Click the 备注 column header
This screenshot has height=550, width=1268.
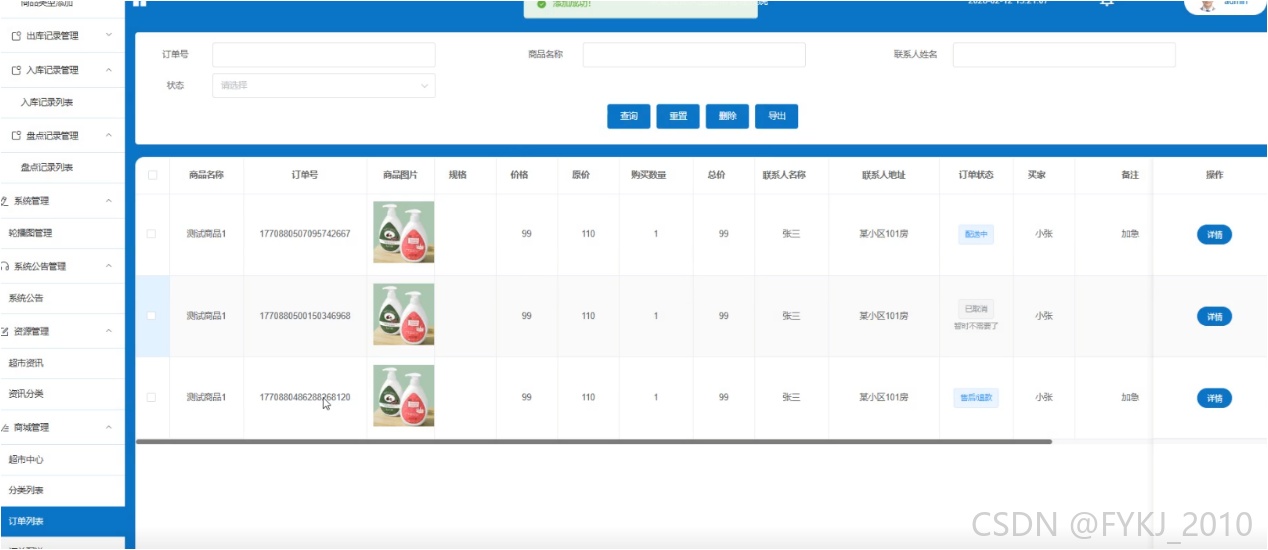[x=1130, y=175]
